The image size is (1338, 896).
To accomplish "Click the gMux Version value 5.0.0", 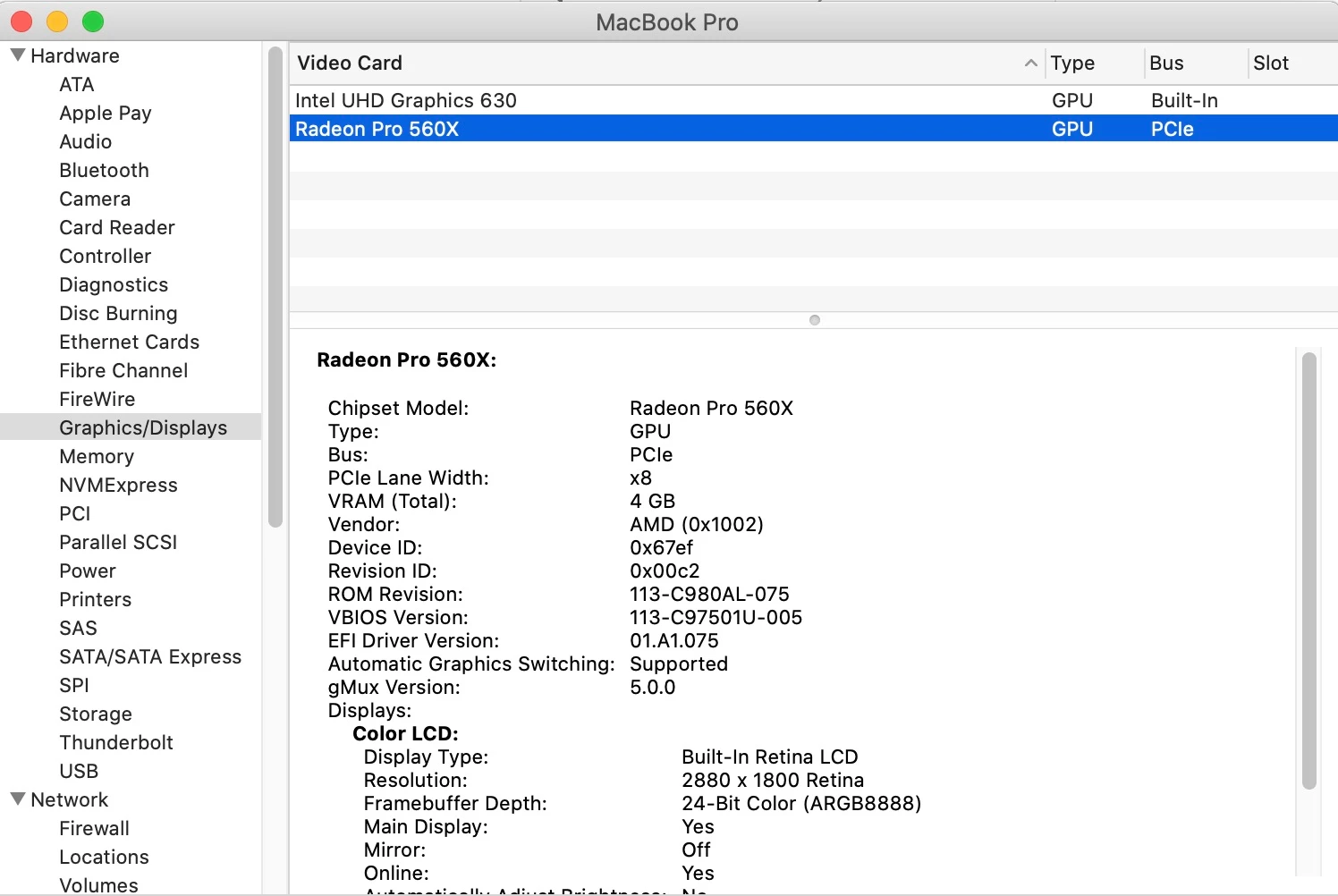I will click(x=653, y=687).
